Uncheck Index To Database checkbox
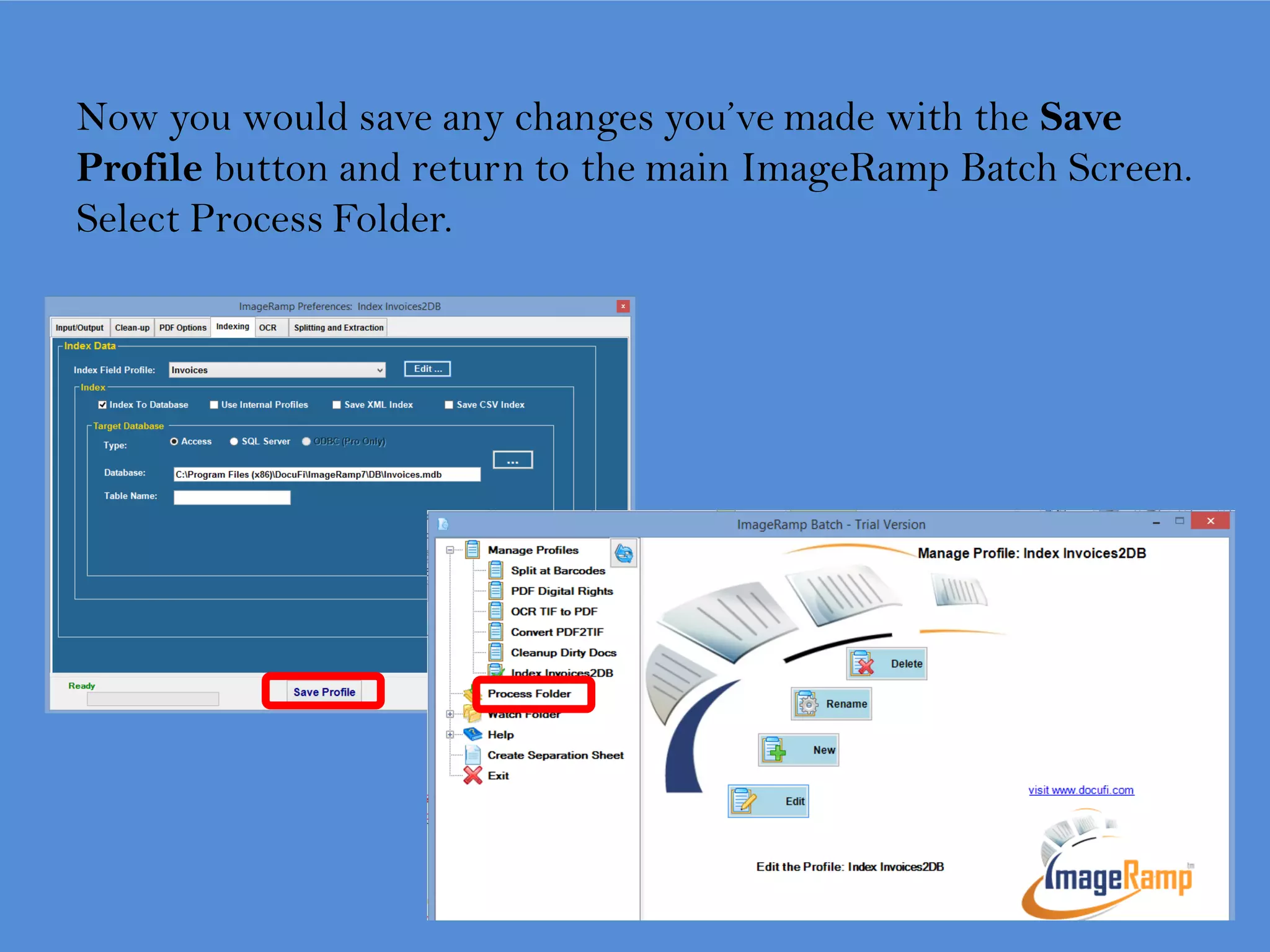Image resolution: width=1270 pixels, height=952 pixels. [x=102, y=405]
